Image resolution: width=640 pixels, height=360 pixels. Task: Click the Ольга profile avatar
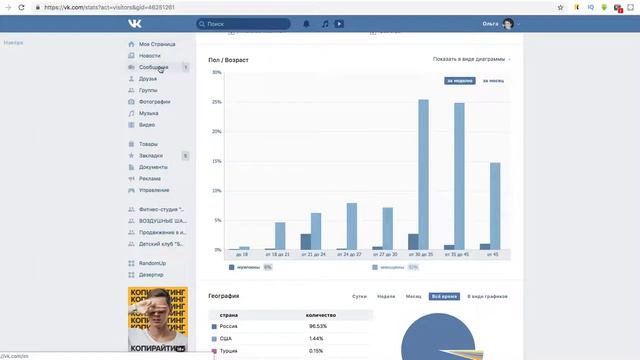pos(508,24)
